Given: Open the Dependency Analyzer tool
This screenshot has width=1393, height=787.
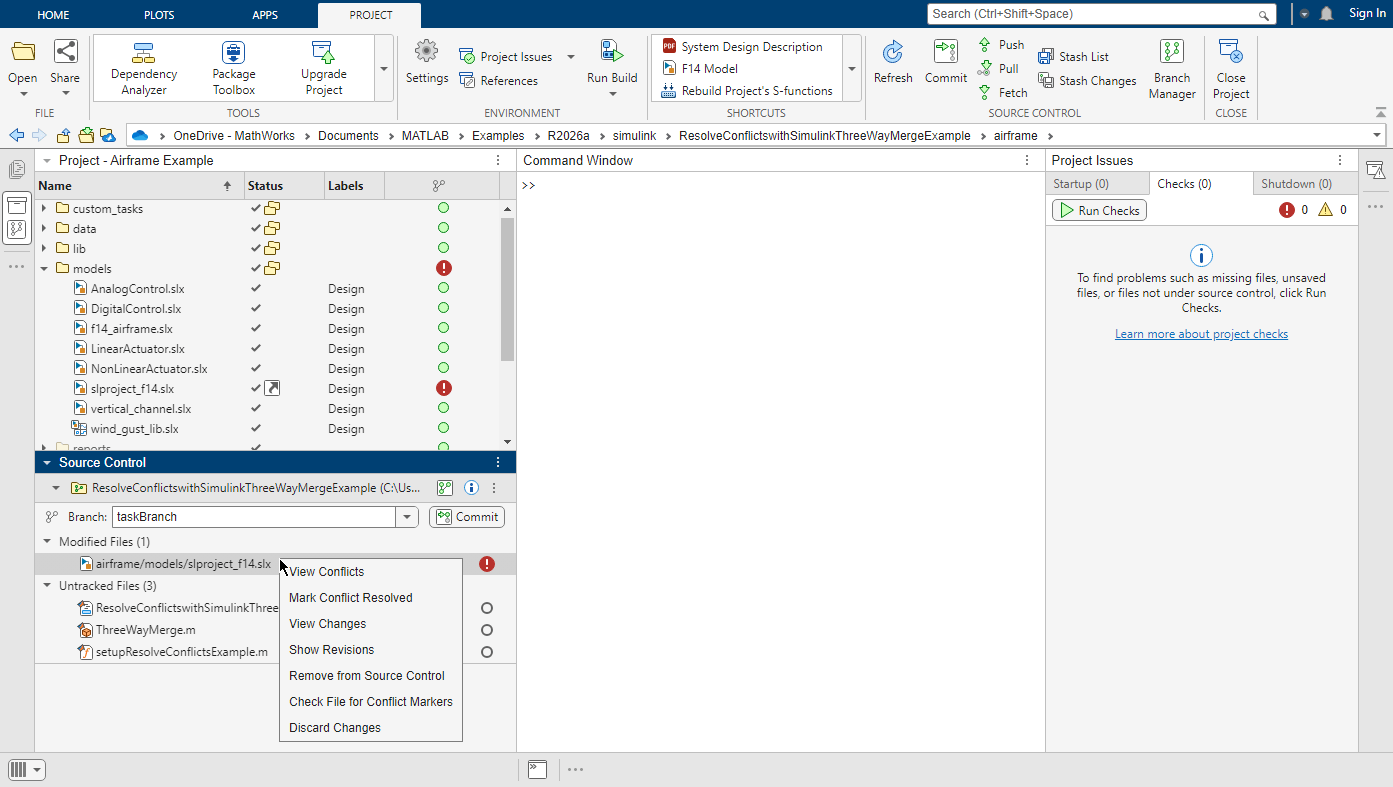Looking at the screenshot, I should point(144,68).
